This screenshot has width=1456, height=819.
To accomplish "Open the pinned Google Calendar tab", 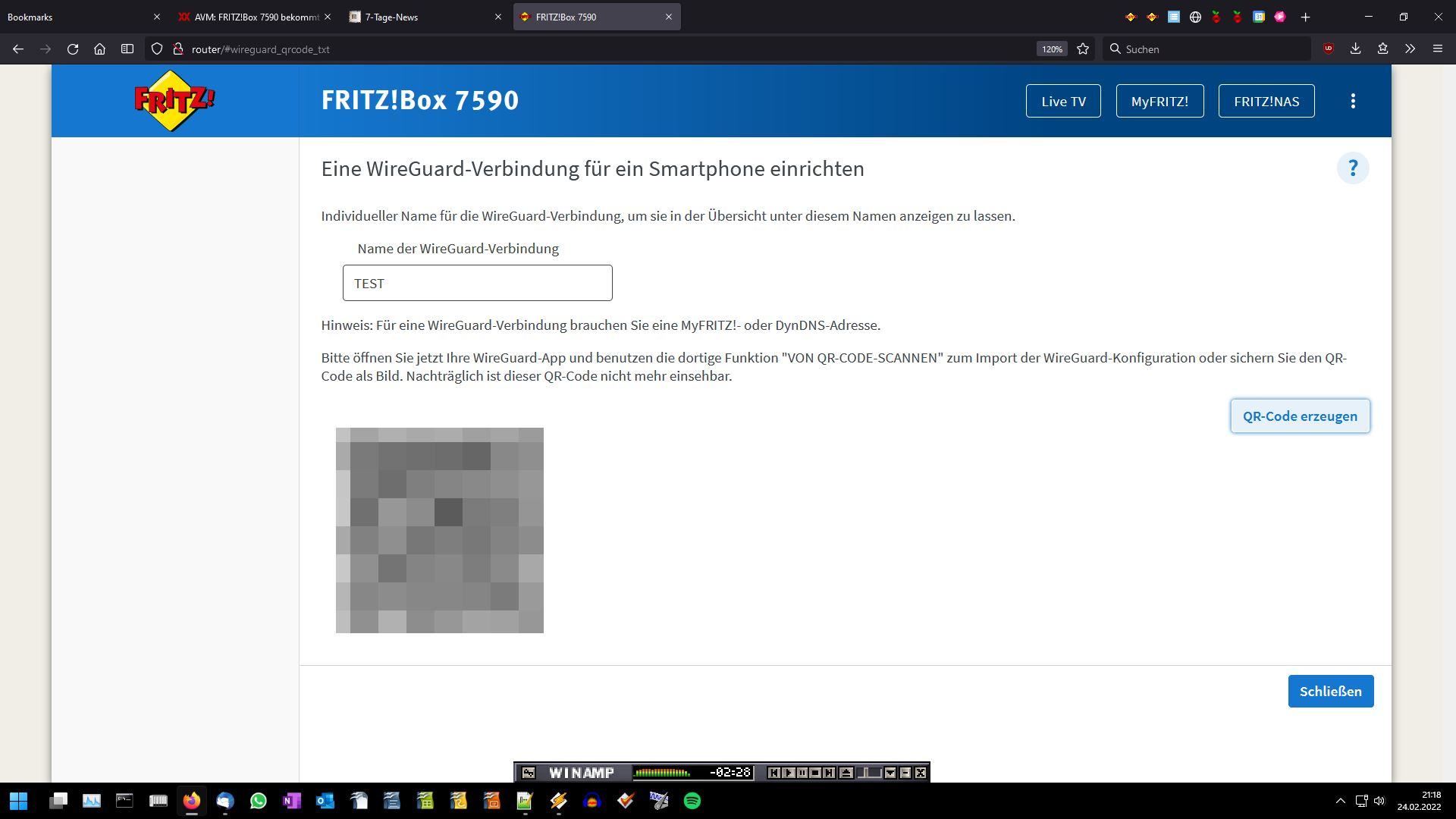I will pyautogui.click(x=1259, y=17).
